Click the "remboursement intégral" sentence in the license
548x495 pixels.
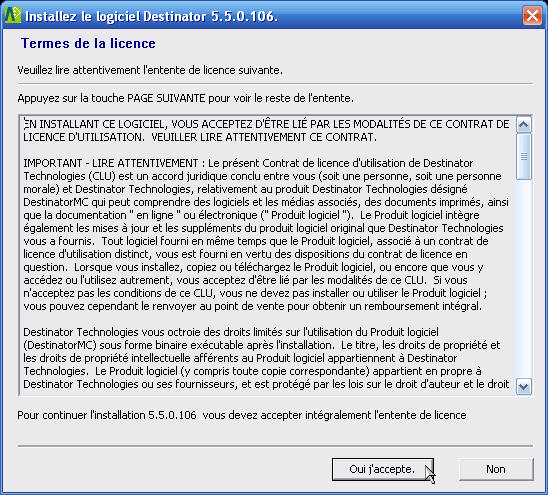253,306
